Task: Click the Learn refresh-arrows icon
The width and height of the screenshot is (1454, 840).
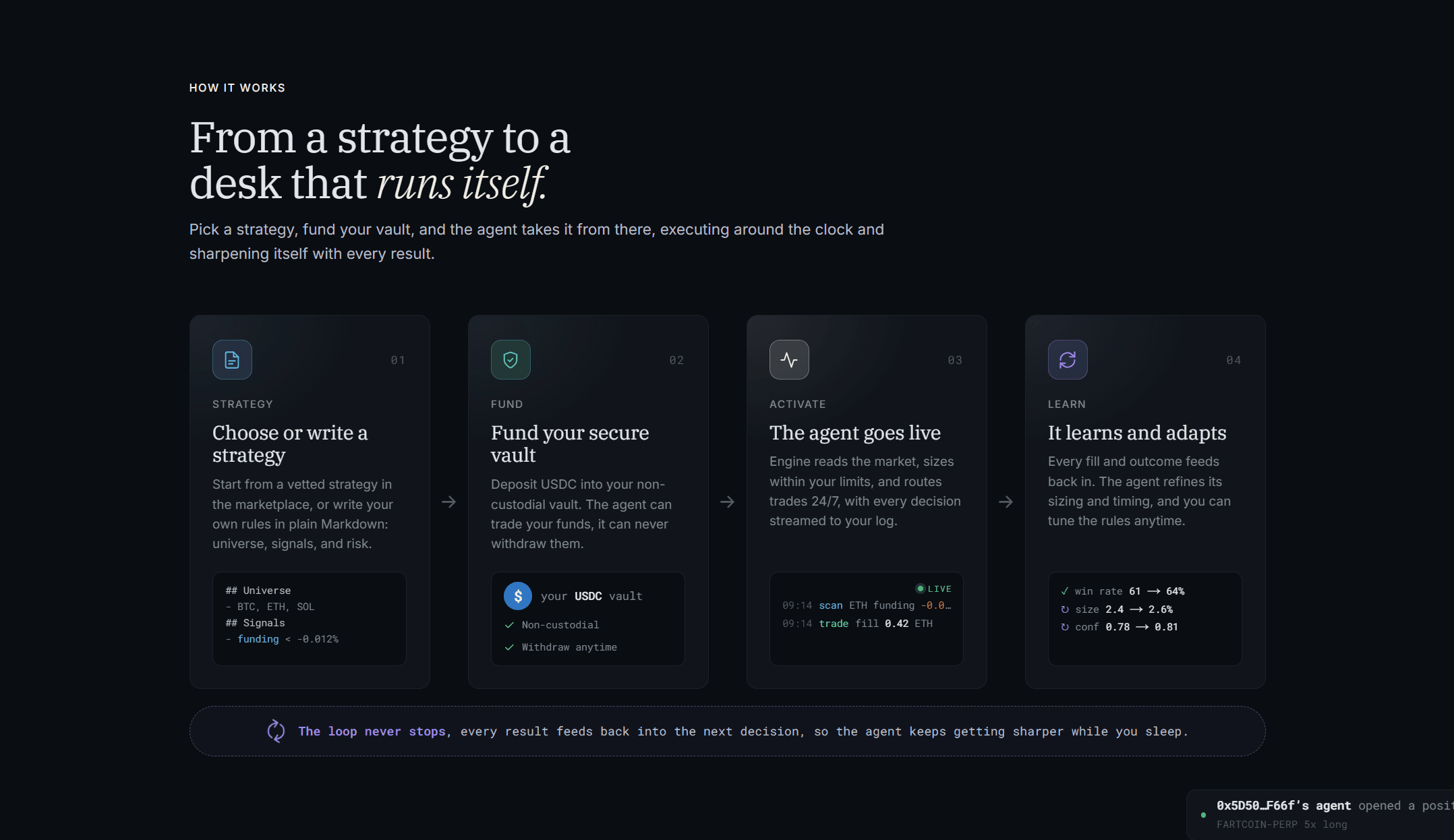Action: [1068, 360]
